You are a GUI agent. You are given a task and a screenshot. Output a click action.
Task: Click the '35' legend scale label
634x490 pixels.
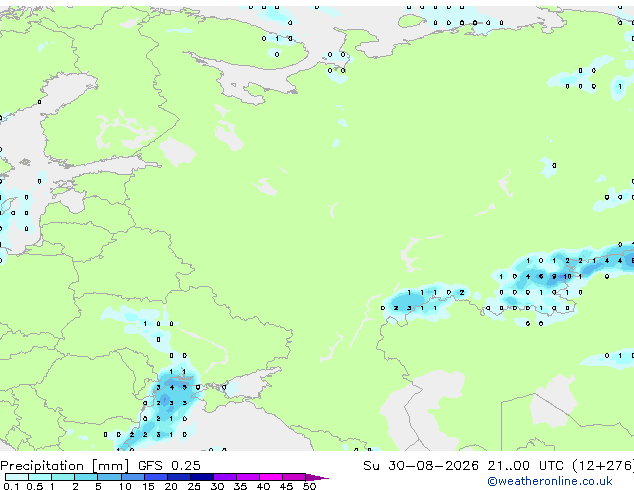pyautogui.click(x=240, y=486)
